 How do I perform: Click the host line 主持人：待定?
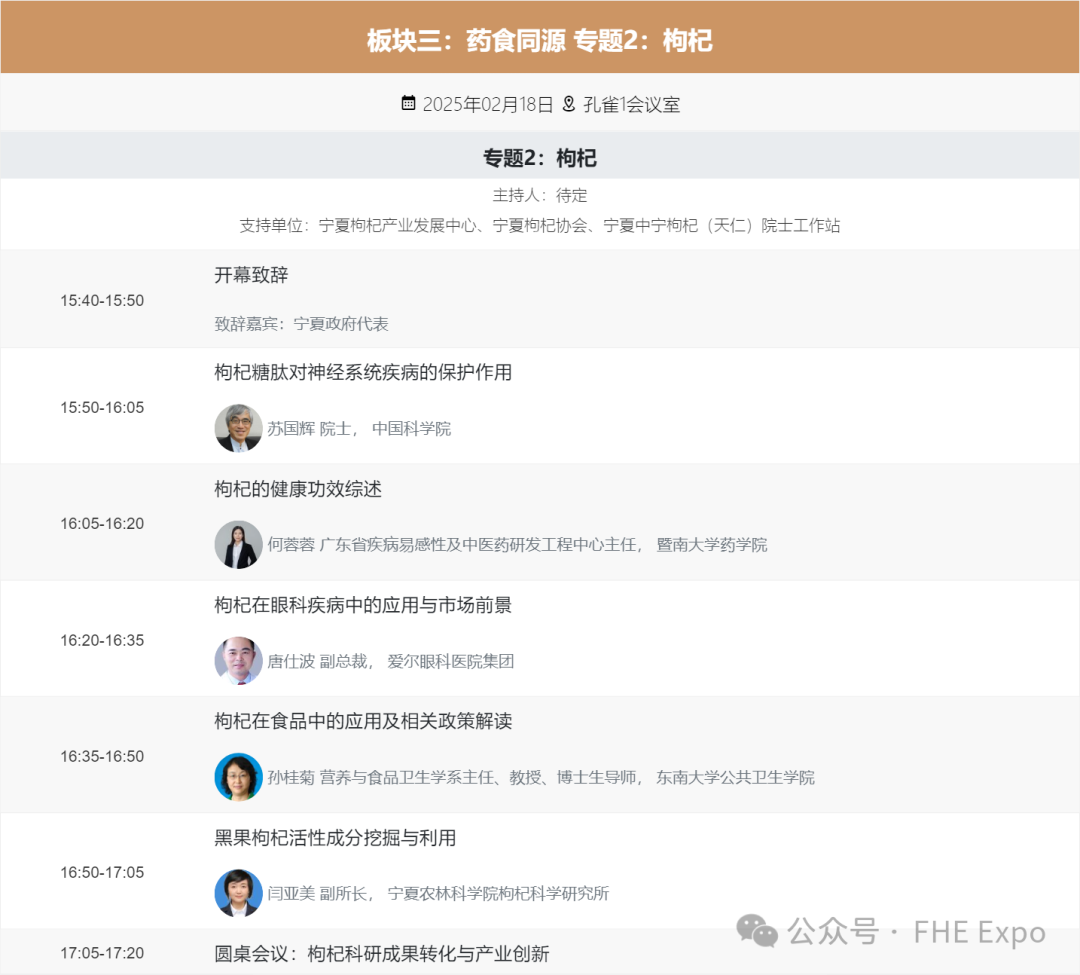pyautogui.click(x=539, y=196)
